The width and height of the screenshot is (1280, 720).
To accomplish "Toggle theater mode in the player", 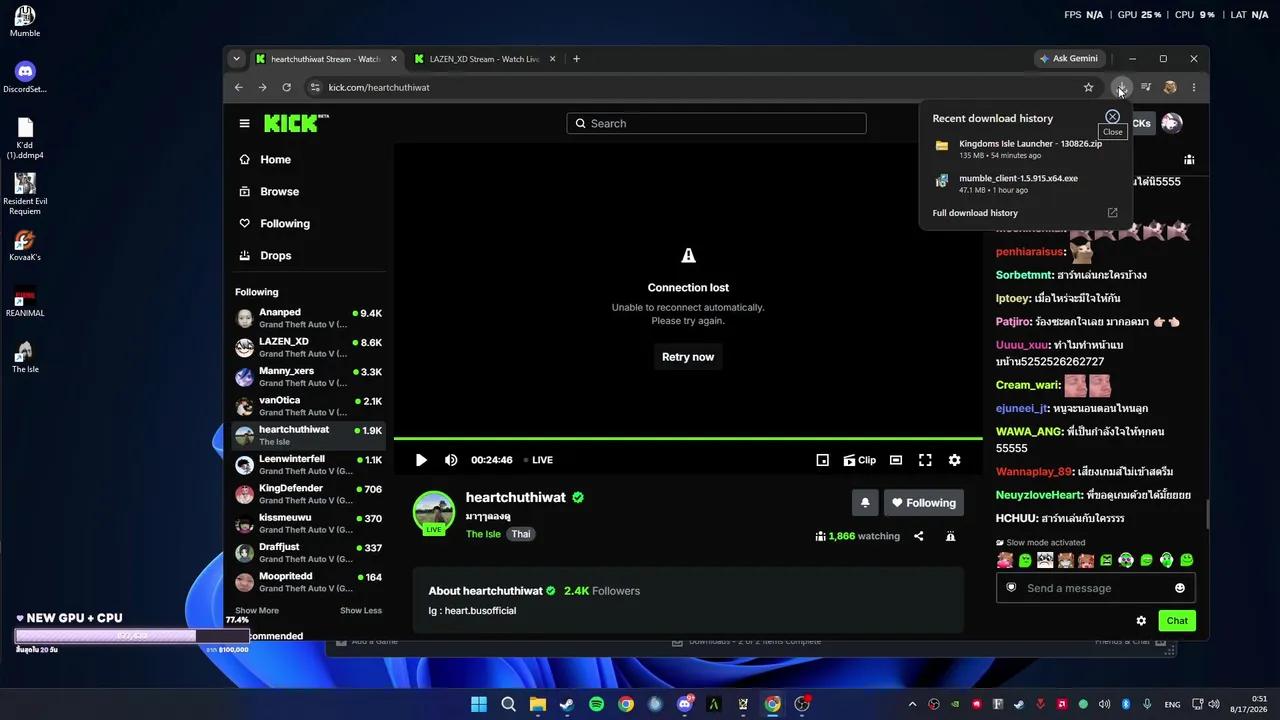I will [x=896, y=460].
